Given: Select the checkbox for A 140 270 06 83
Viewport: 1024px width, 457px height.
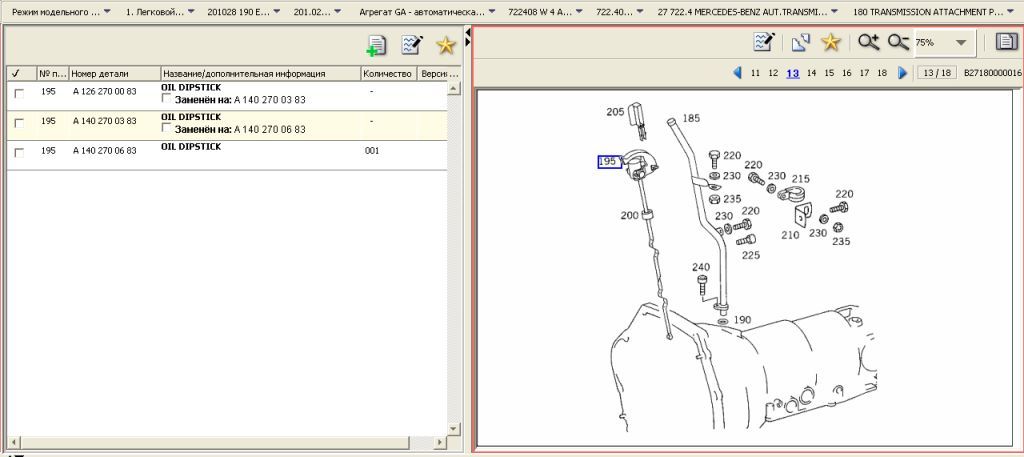Looking at the screenshot, I should click(x=19, y=152).
